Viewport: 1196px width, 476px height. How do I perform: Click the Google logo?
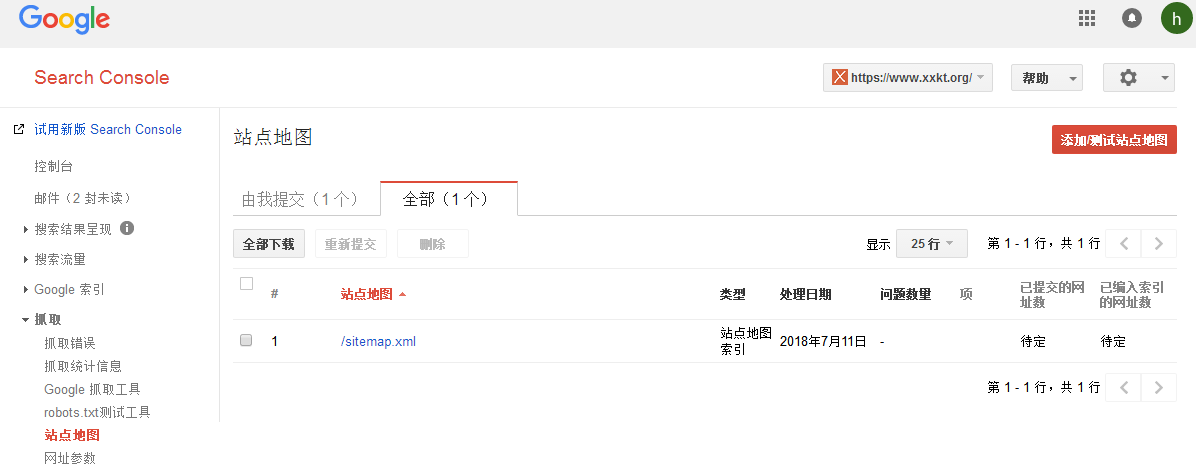[64, 20]
